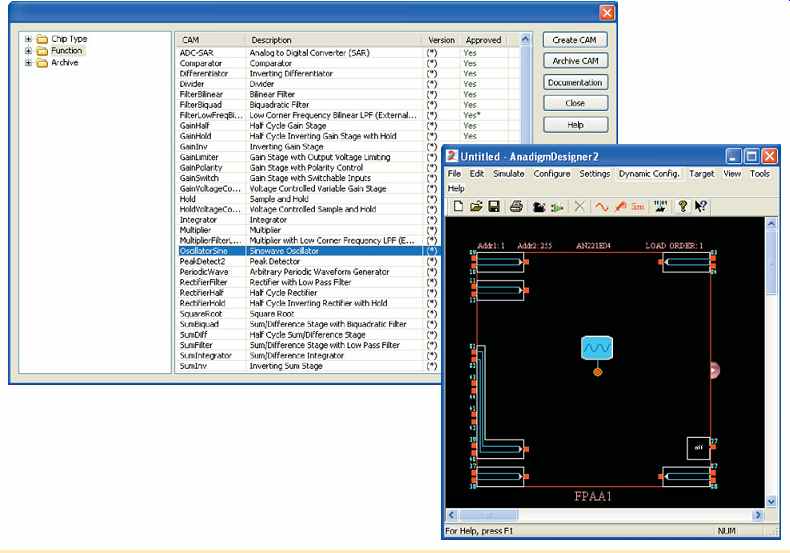Screen dimensions: 790x553
Task: Select the OscillatorSine row
Action: (x=308, y=251)
